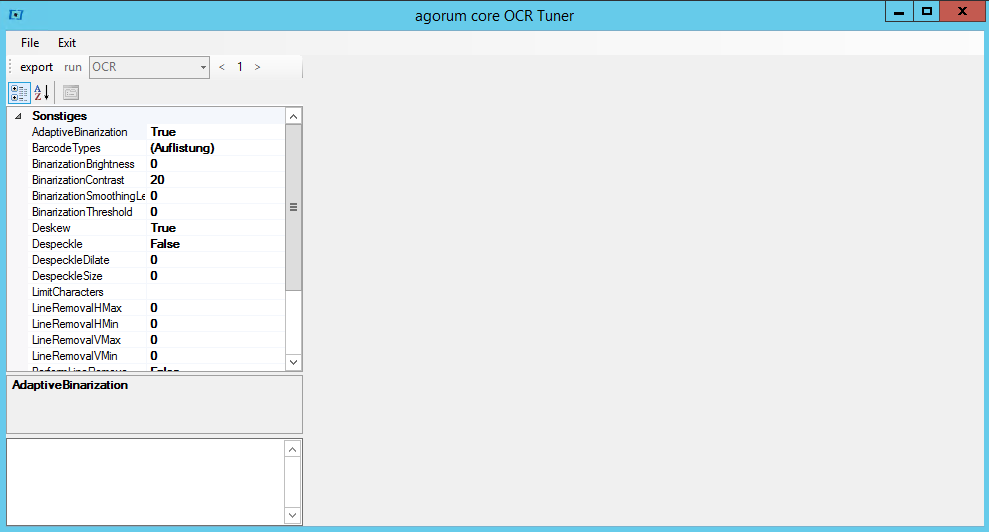This screenshot has width=989, height=532.
Task: Click empty LimitCharacters value field
Action: pyautogui.click(x=216, y=292)
